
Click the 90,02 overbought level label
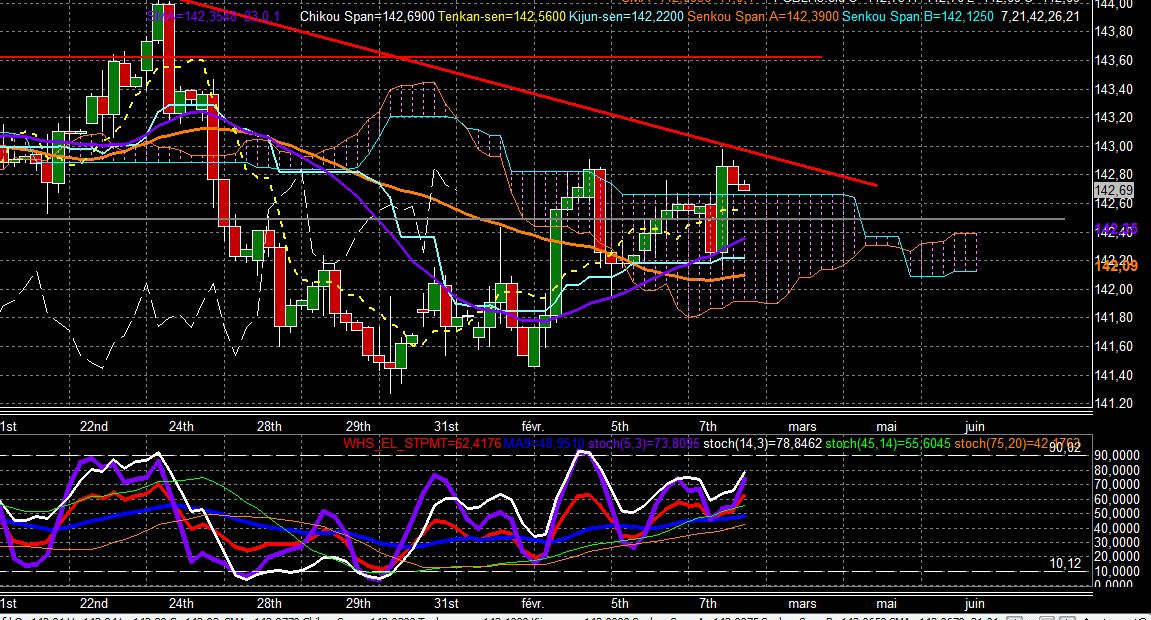pyautogui.click(x=1065, y=447)
